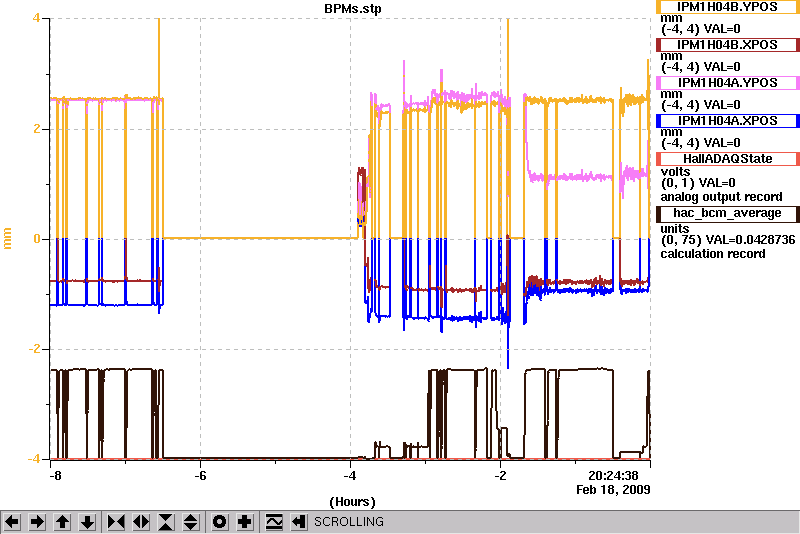The height and width of the screenshot is (534, 800).
Task: Select the IPM1H04A.YPOS curve legend
Action: (728, 83)
